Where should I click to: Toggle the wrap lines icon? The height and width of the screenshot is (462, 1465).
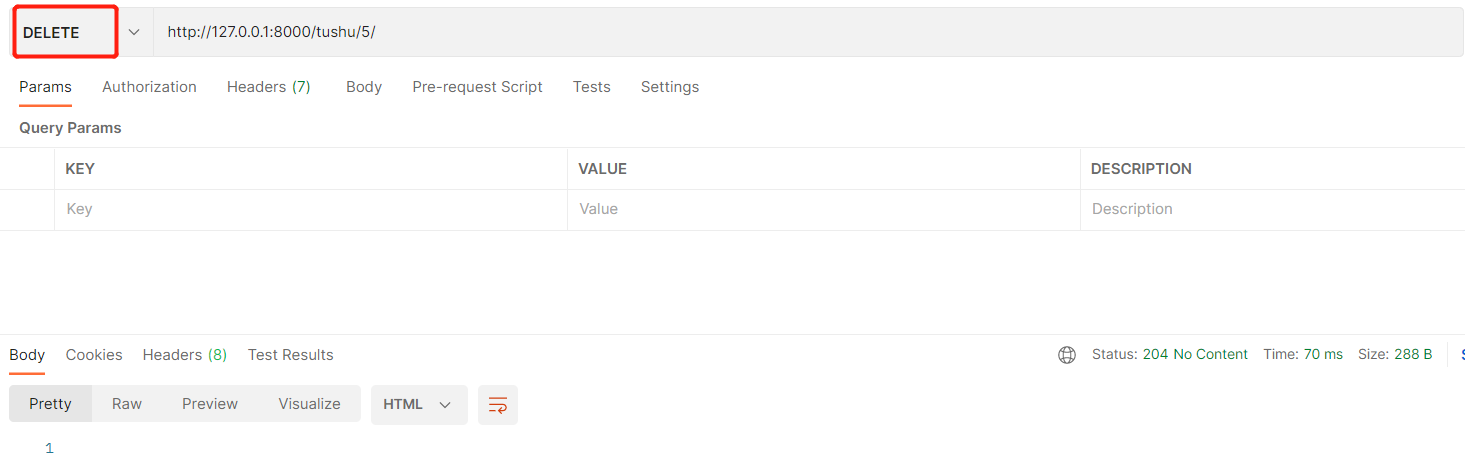pyautogui.click(x=498, y=405)
